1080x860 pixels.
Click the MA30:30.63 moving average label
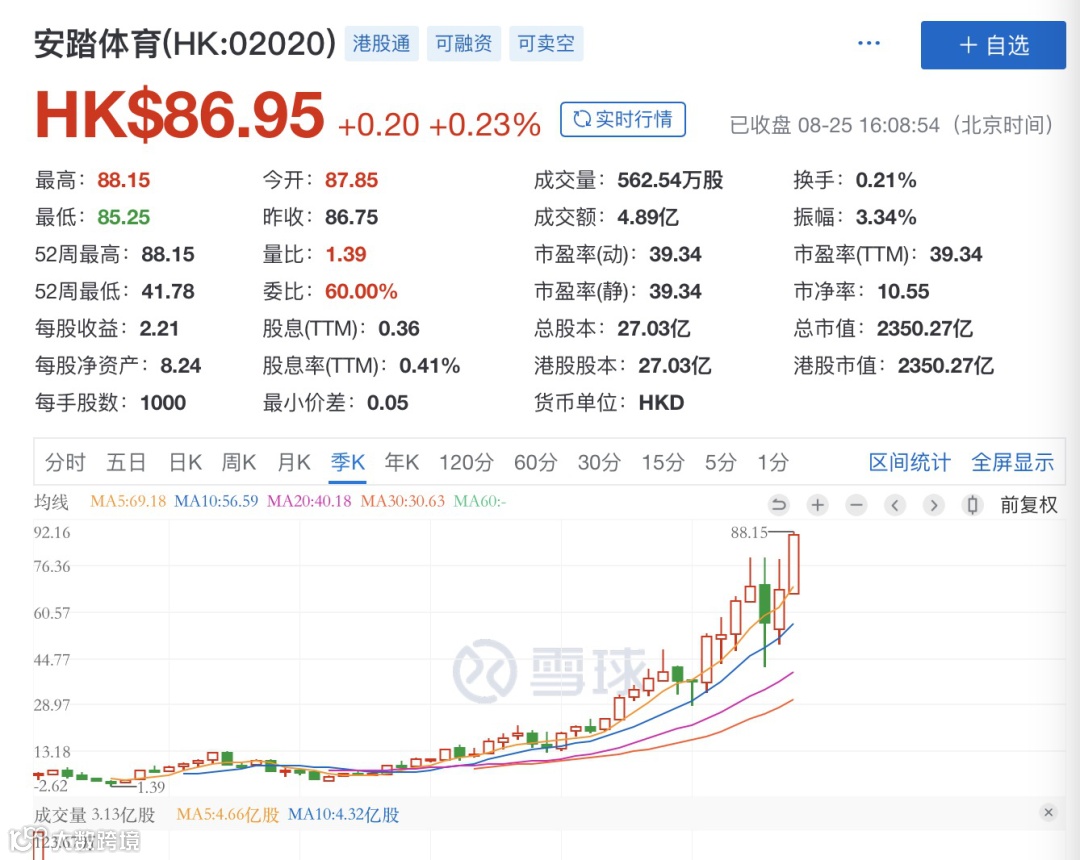point(403,501)
